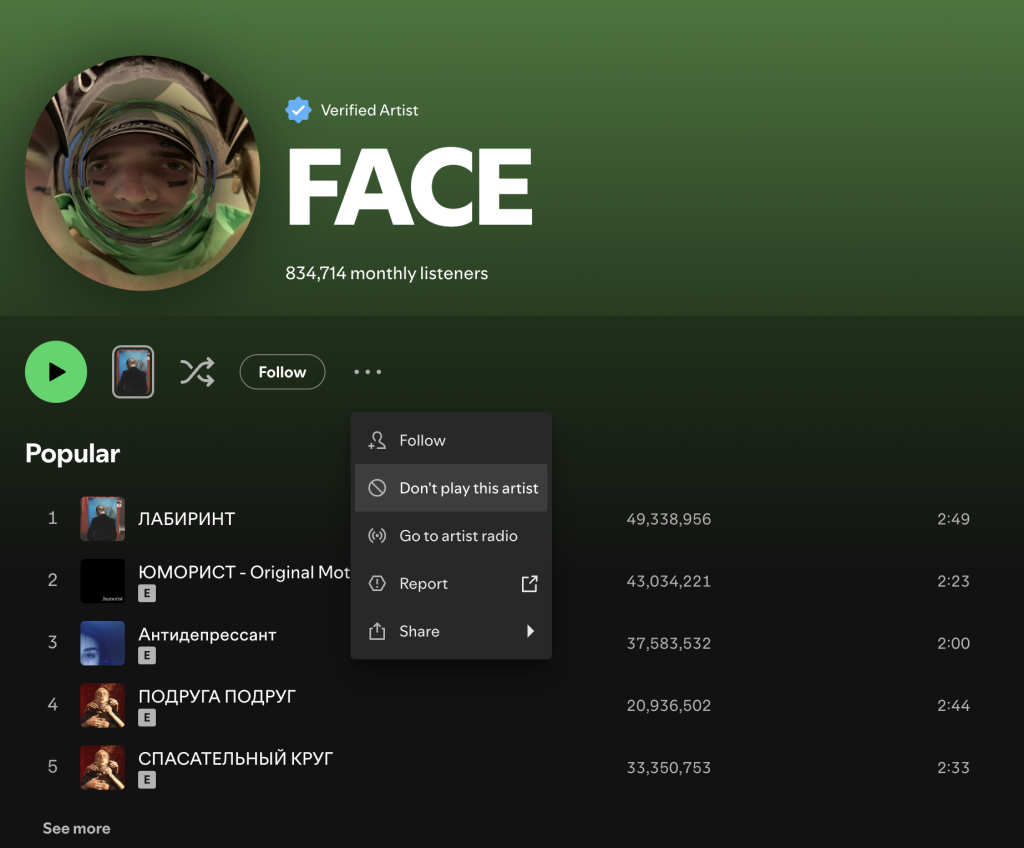The width and height of the screenshot is (1024, 848).
Task: Click the explicit E badge under ПОДРУГА ПОДРУГ
Action: click(147, 717)
